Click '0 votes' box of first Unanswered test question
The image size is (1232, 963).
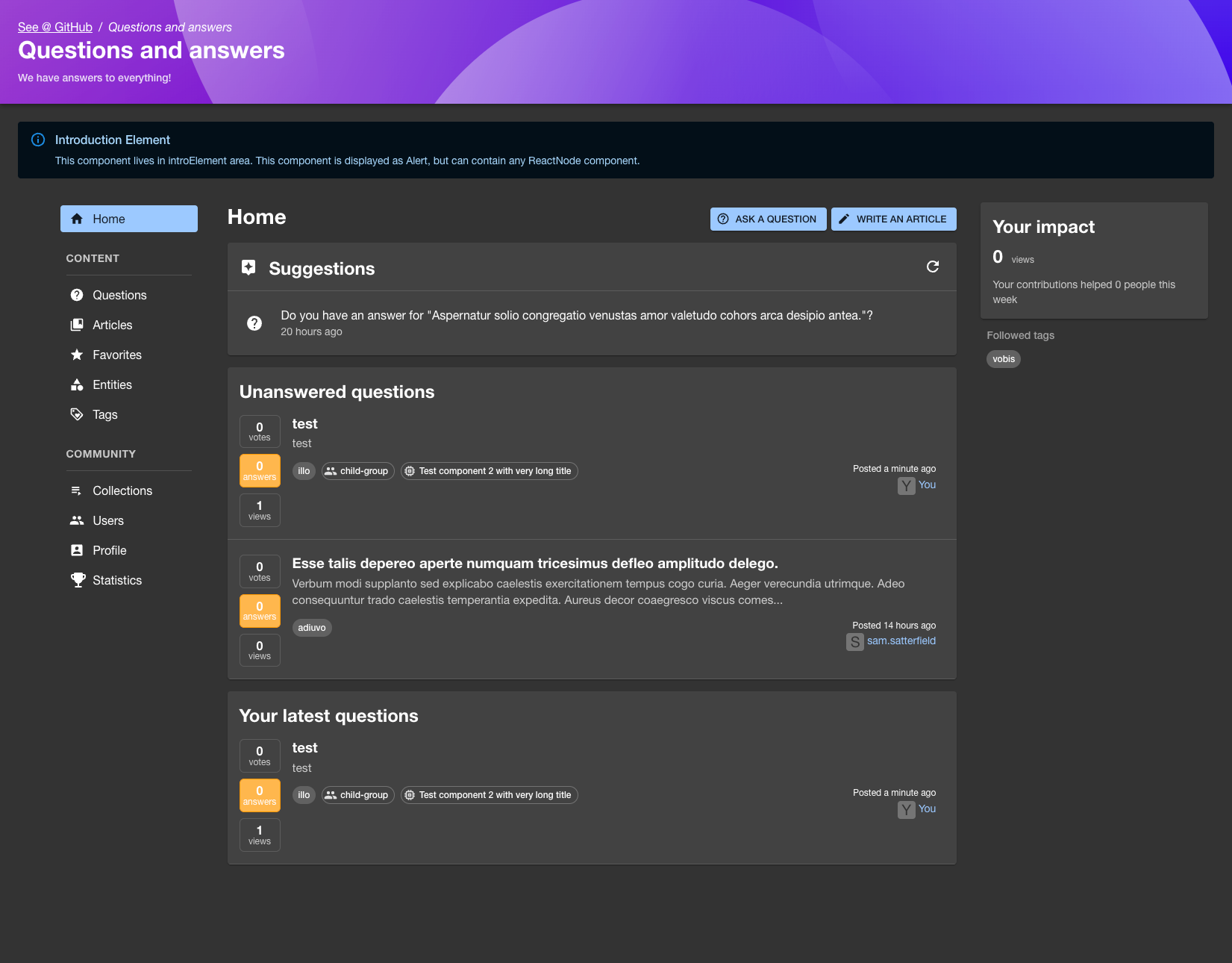pyautogui.click(x=260, y=431)
